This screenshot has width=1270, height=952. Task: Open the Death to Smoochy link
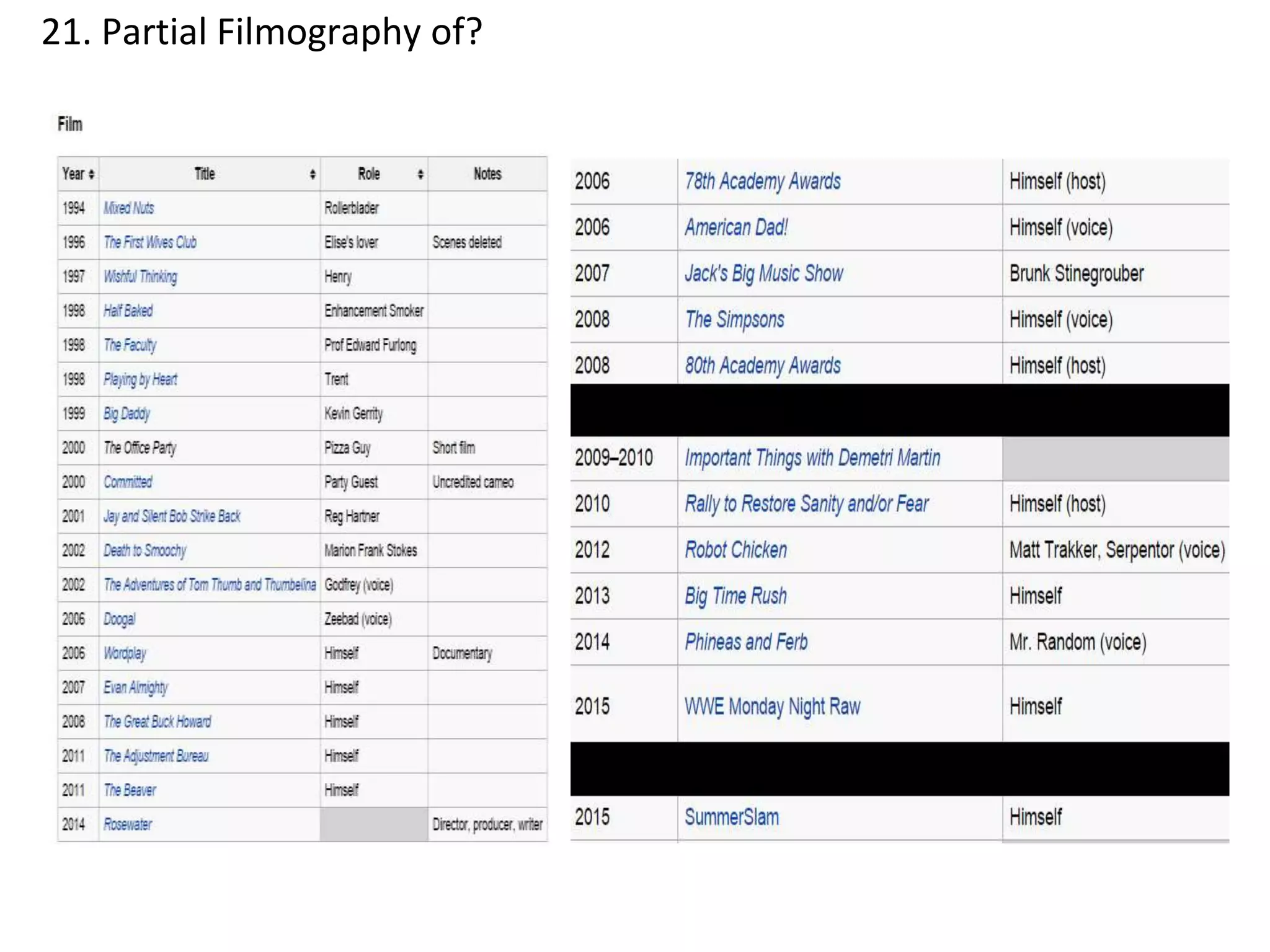point(145,550)
